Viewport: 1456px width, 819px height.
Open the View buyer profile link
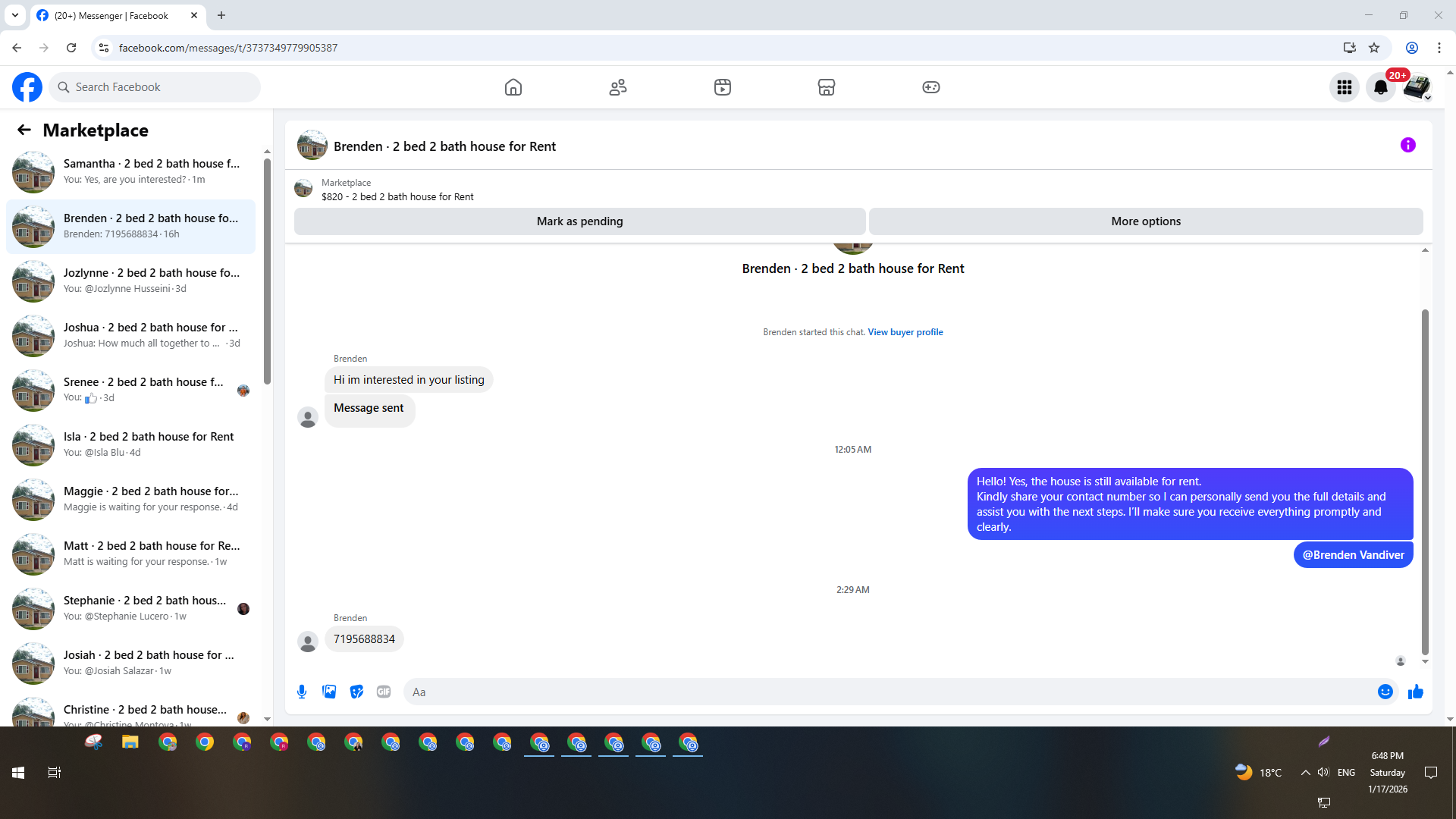[905, 332]
